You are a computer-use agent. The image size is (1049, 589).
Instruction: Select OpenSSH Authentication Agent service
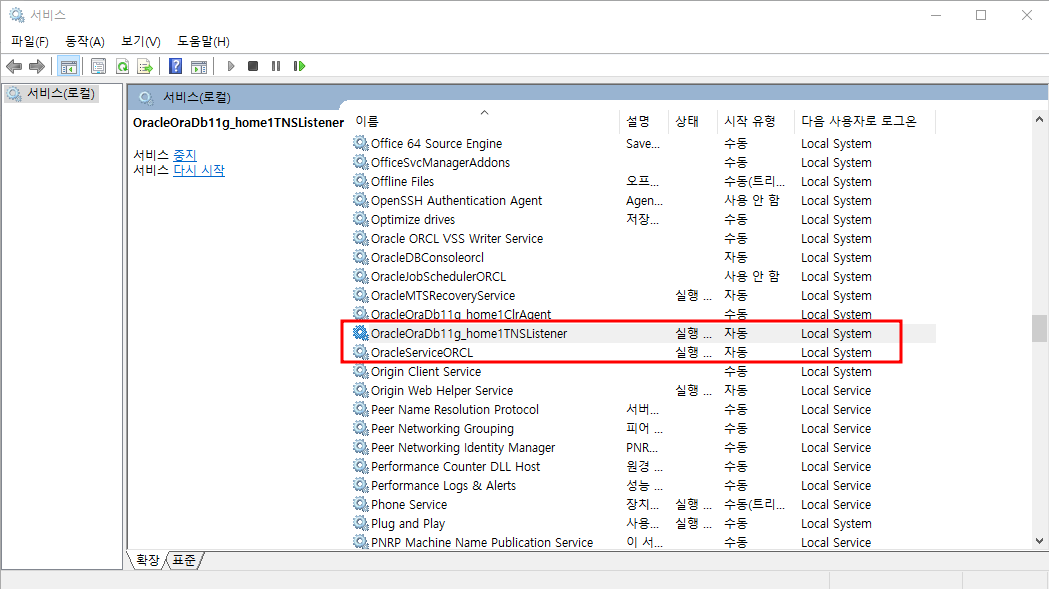(456, 201)
